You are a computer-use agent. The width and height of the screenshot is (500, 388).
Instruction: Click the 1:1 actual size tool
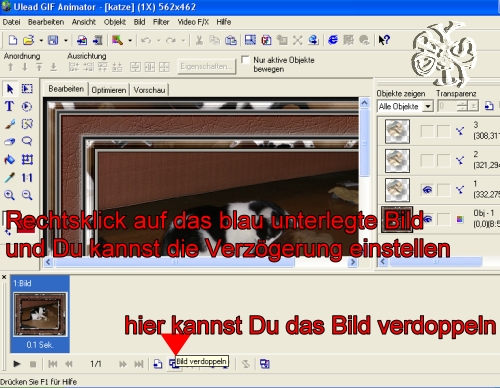tap(27, 177)
